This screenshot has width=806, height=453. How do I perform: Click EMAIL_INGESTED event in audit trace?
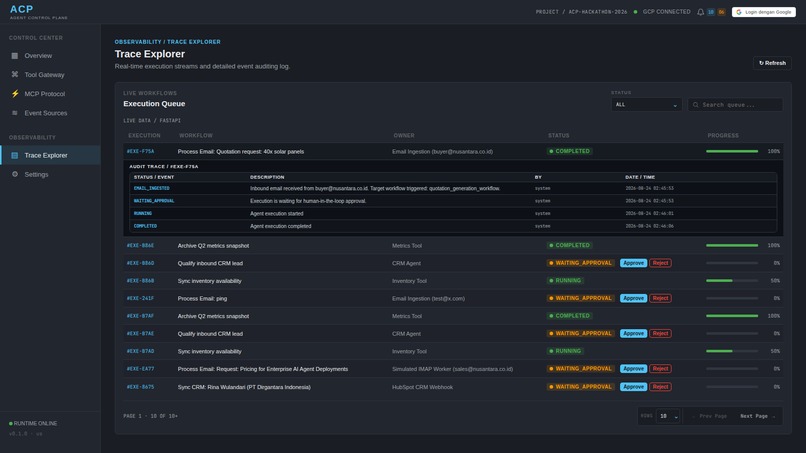point(152,188)
